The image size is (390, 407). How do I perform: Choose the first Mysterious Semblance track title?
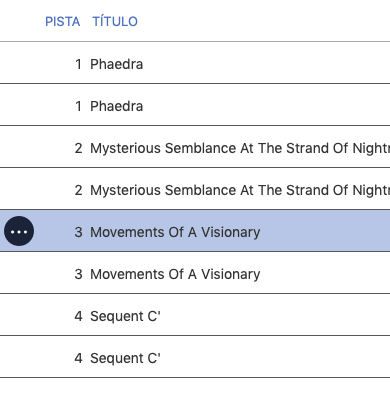click(240, 148)
